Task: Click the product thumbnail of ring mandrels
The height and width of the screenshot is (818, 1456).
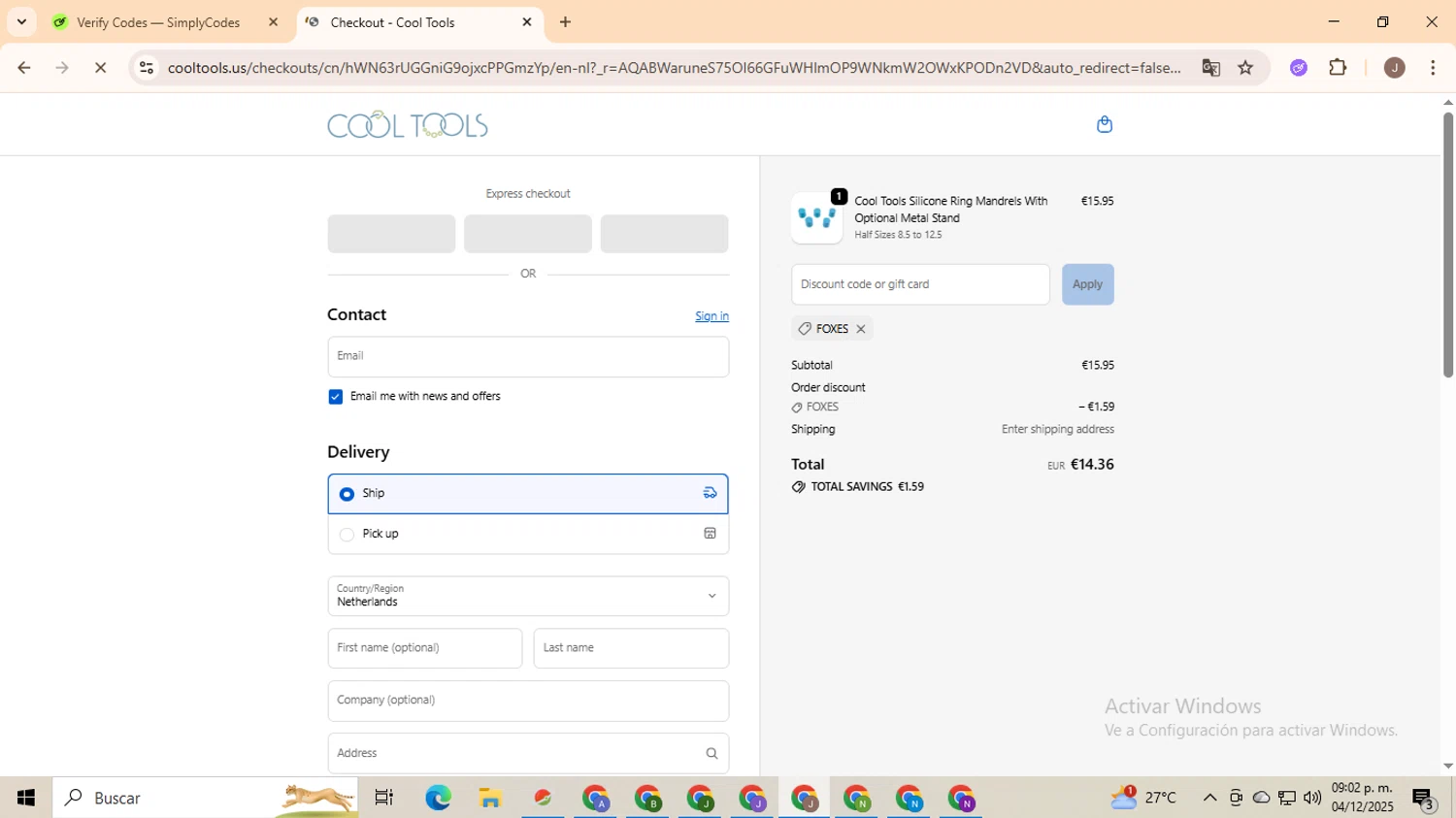Action: tap(816, 218)
